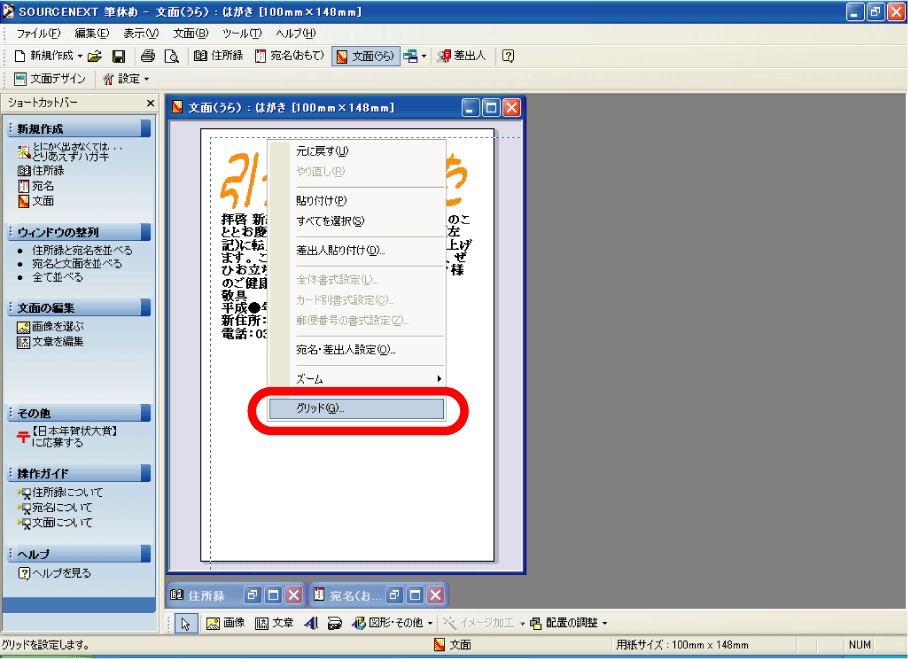Switch to 宛名(おもて) view in toolbar
This screenshot has width=908, height=659.
coord(290,56)
